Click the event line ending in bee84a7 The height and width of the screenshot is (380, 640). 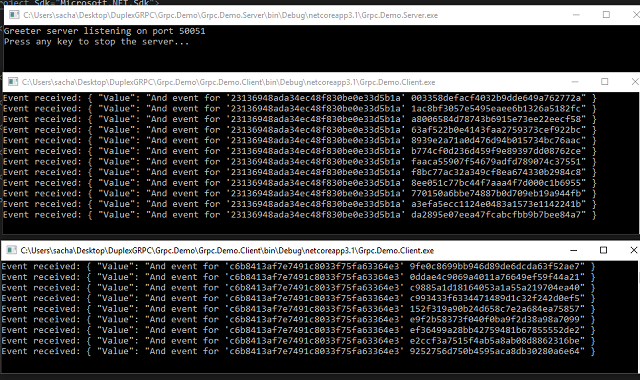click(x=300, y=215)
